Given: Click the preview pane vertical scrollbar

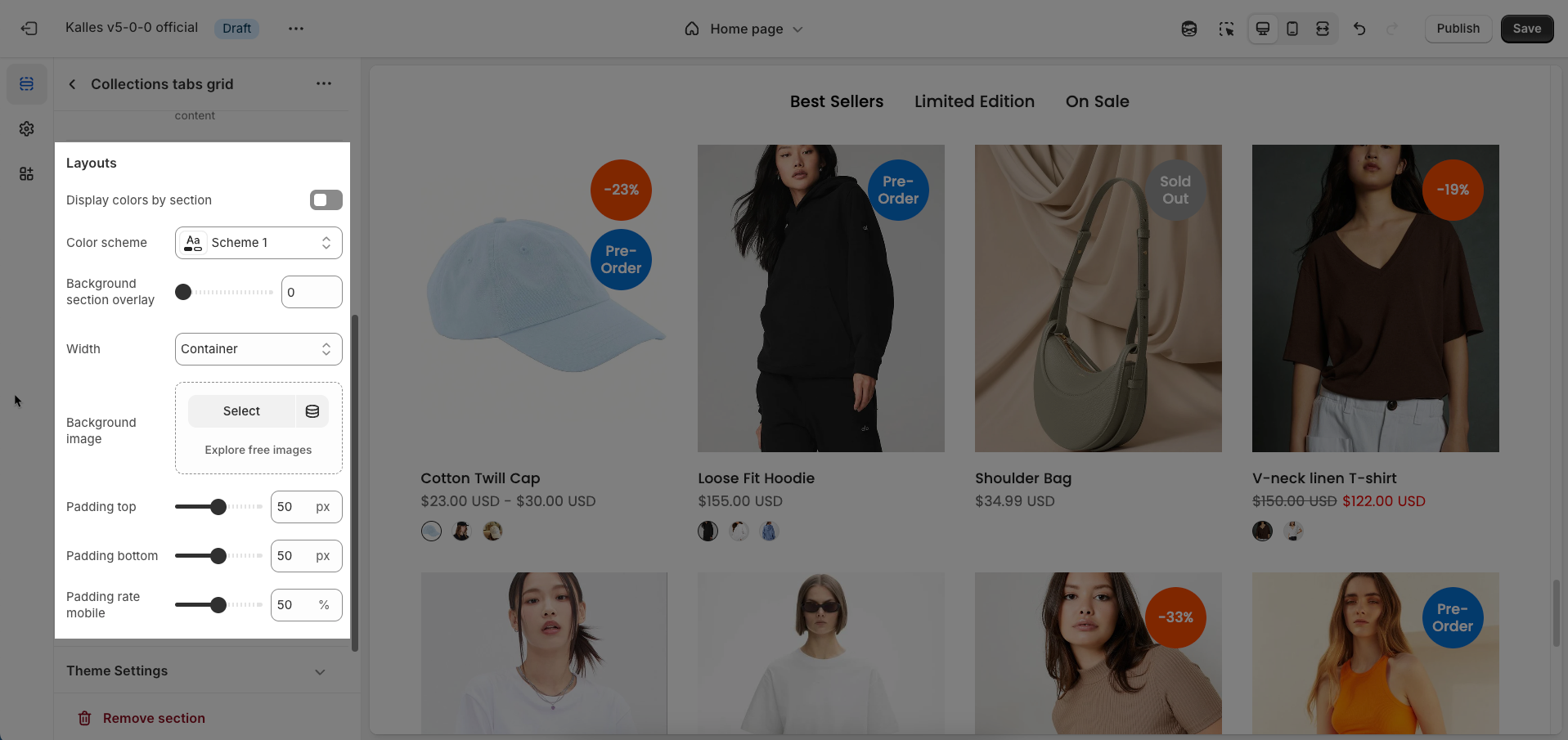Looking at the screenshot, I should click(x=1556, y=613).
